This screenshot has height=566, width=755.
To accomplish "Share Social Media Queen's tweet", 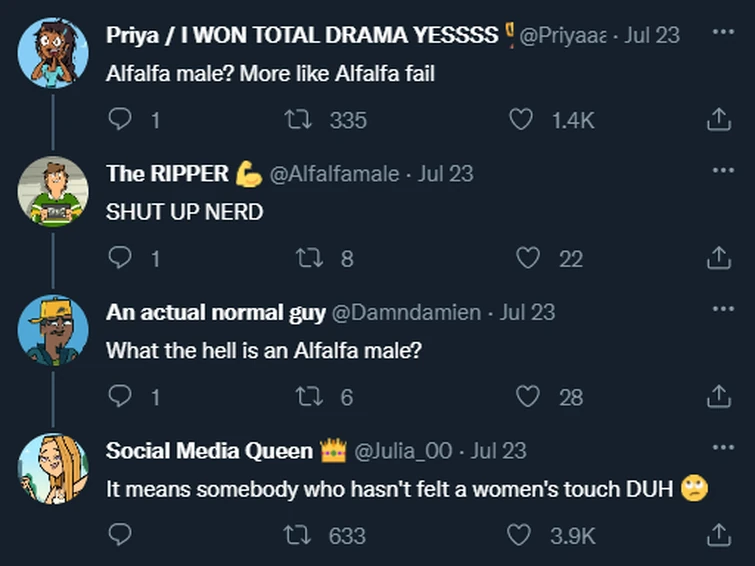I will [718, 536].
